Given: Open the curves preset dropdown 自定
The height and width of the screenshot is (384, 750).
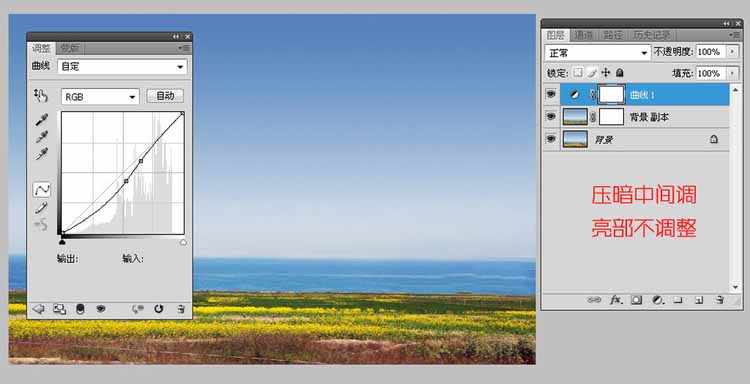Looking at the screenshot, I should (122, 66).
